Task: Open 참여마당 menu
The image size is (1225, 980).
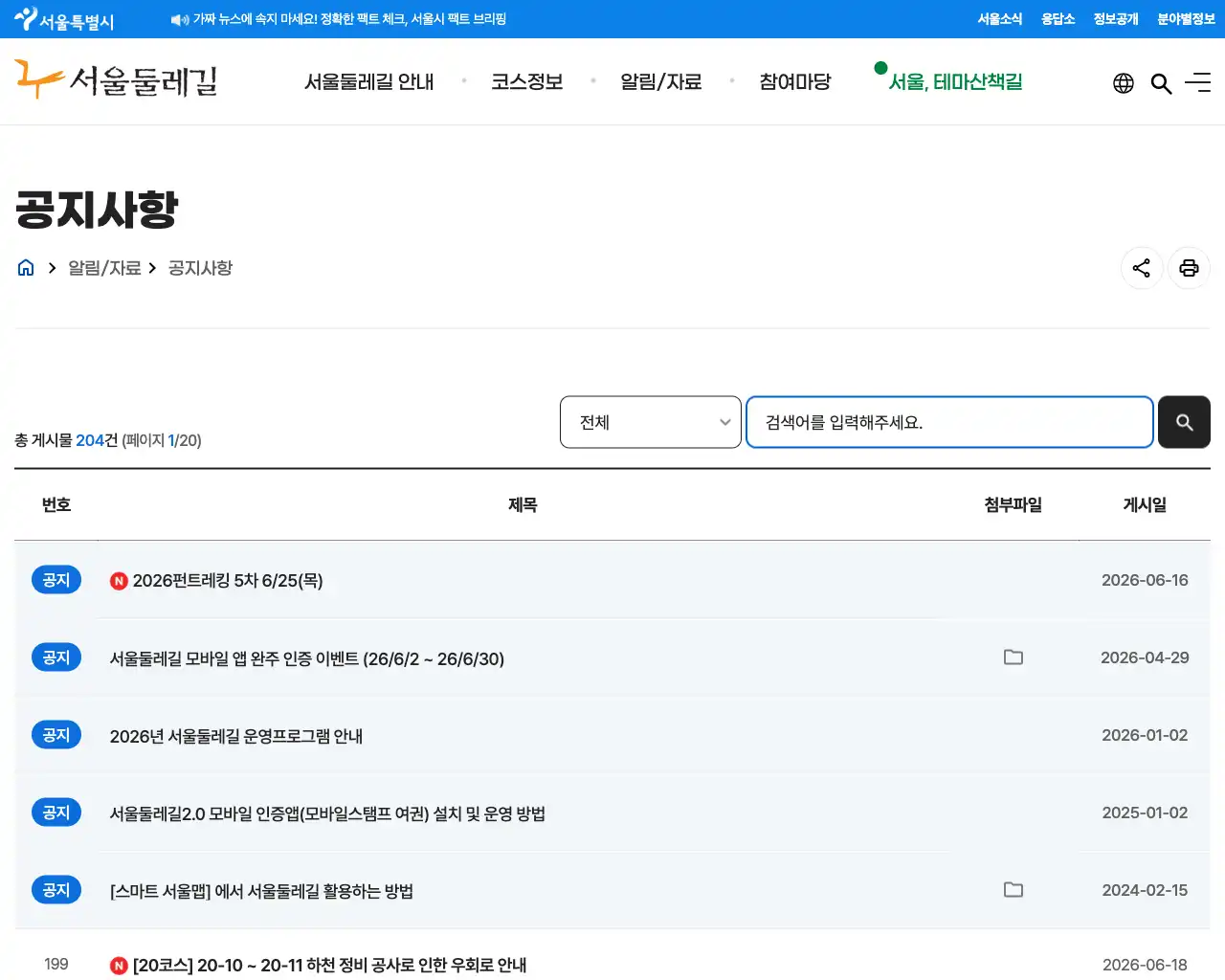Action: pyautogui.click(x=795, y=82)
